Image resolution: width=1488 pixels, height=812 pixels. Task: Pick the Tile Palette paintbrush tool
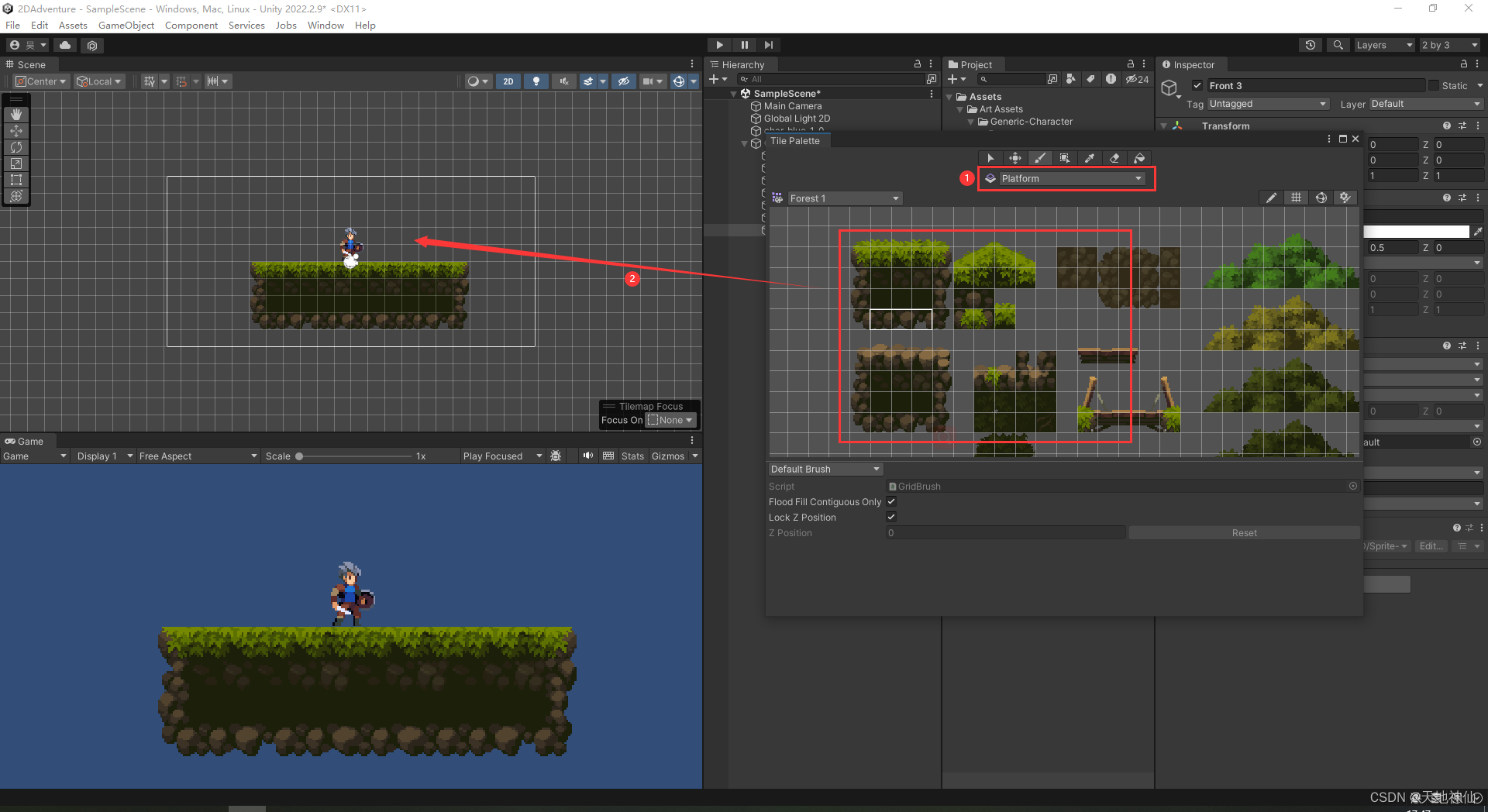point(1040,158)
